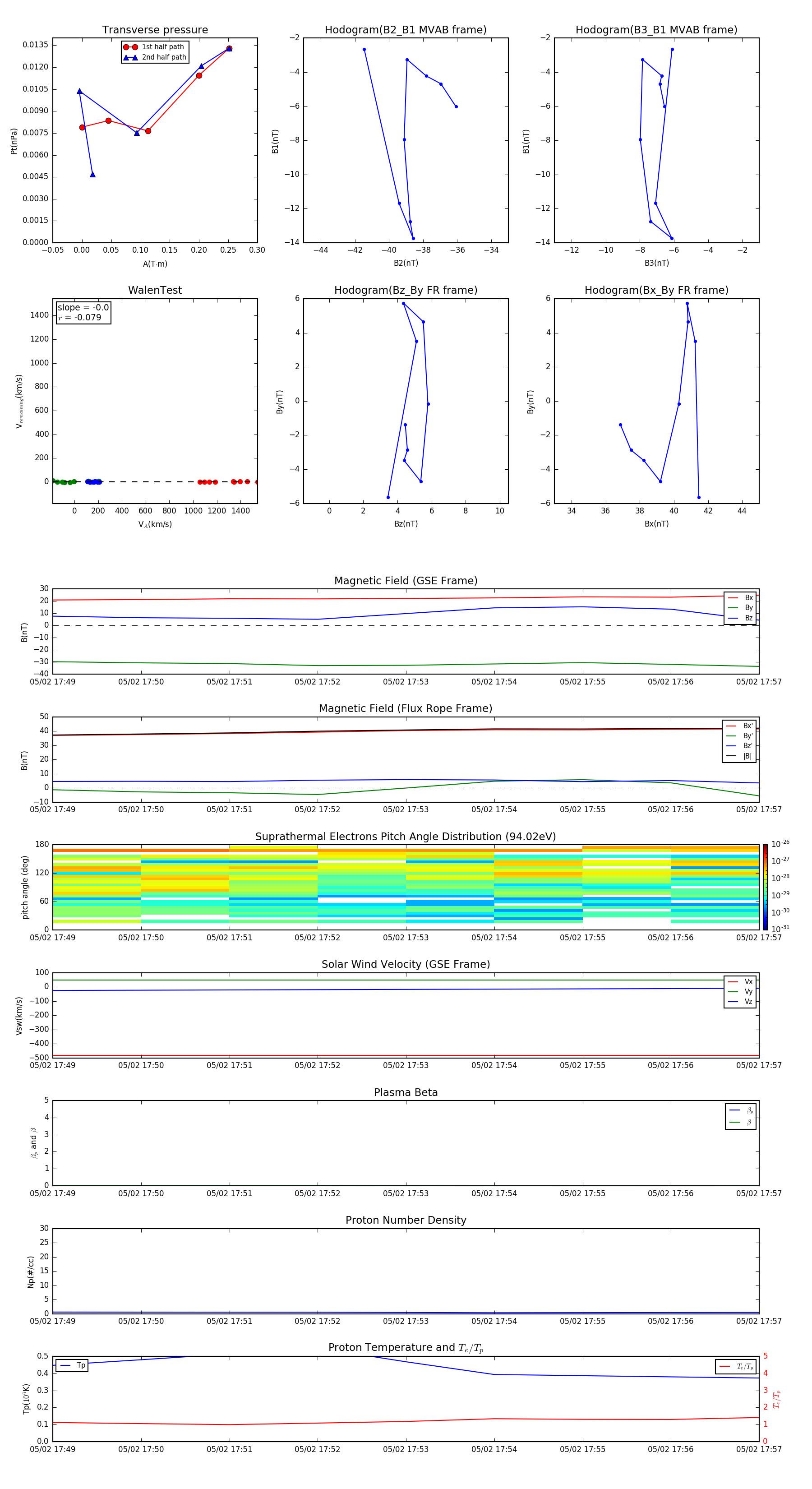The width and height of the screenshot is (812, 1489).
Task: Click the 'Magnetic Field (GSE Frame)' title
Action: pyautogui.click(x=406, y=581)
